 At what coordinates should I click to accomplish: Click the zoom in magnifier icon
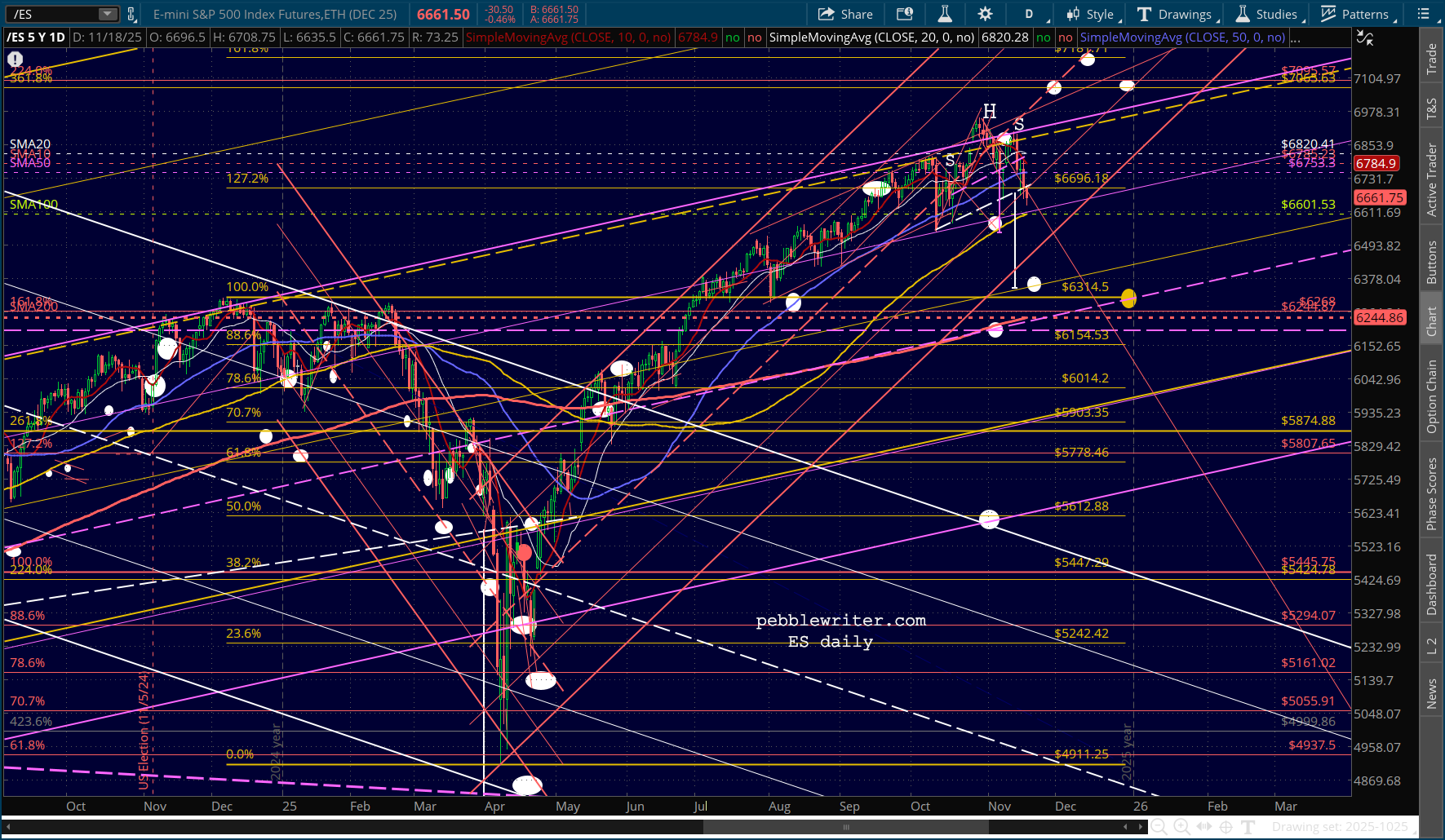pos(1181,827)
